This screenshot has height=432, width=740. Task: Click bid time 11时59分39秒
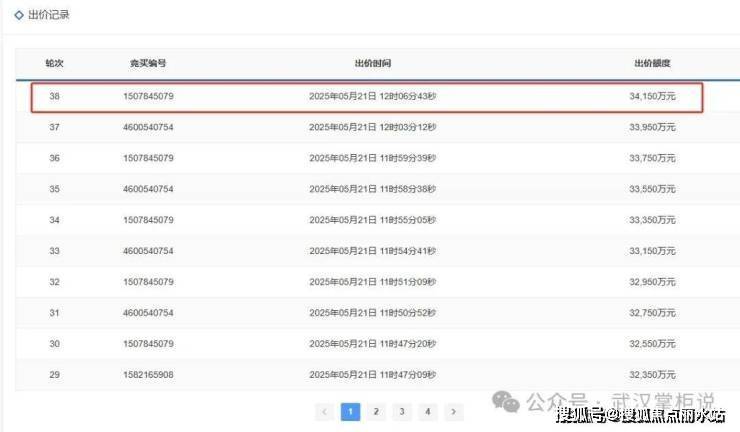[408, 158]
